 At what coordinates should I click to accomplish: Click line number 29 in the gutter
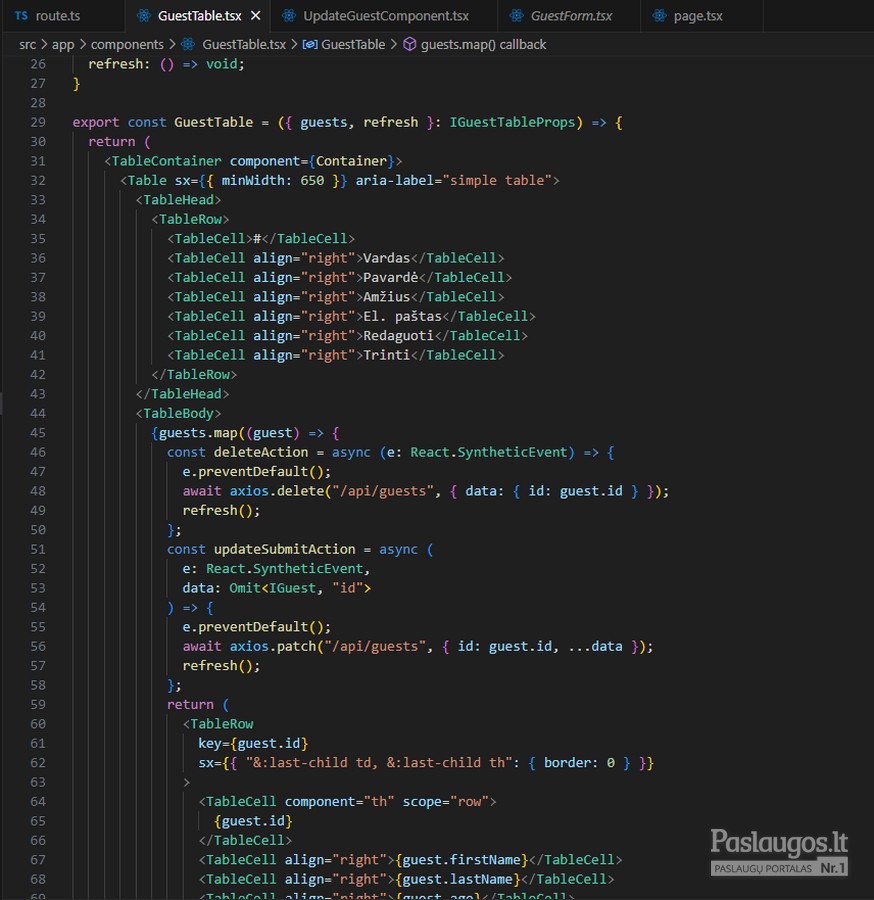coord(38,122)
